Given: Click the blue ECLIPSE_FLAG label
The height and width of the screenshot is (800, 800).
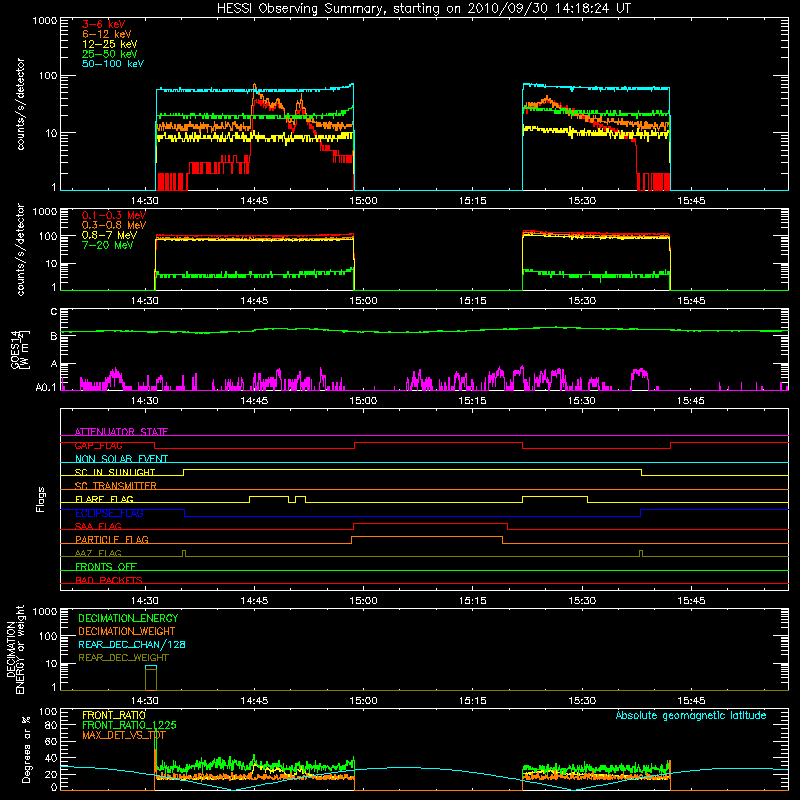Looking at the screenshot, I should point(109,513).
